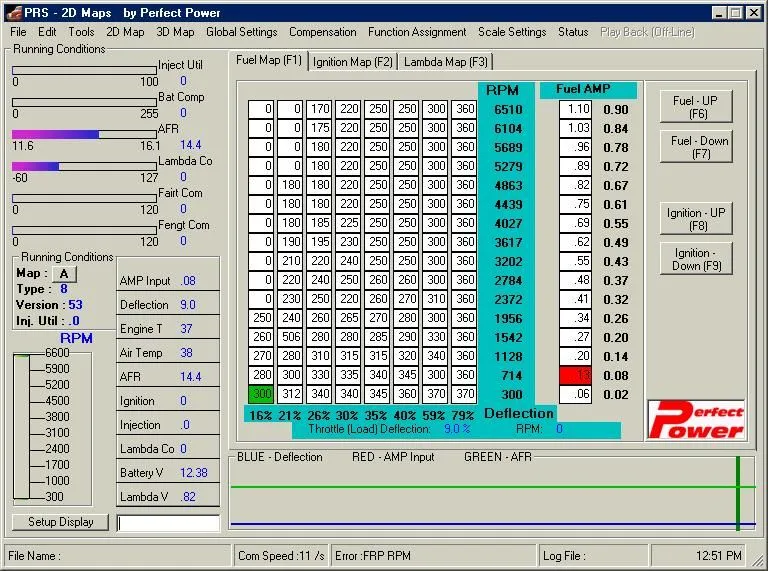Click the Bat Comp gauge bar
This screenshot has width=768, height=571.
coord(84,102)
